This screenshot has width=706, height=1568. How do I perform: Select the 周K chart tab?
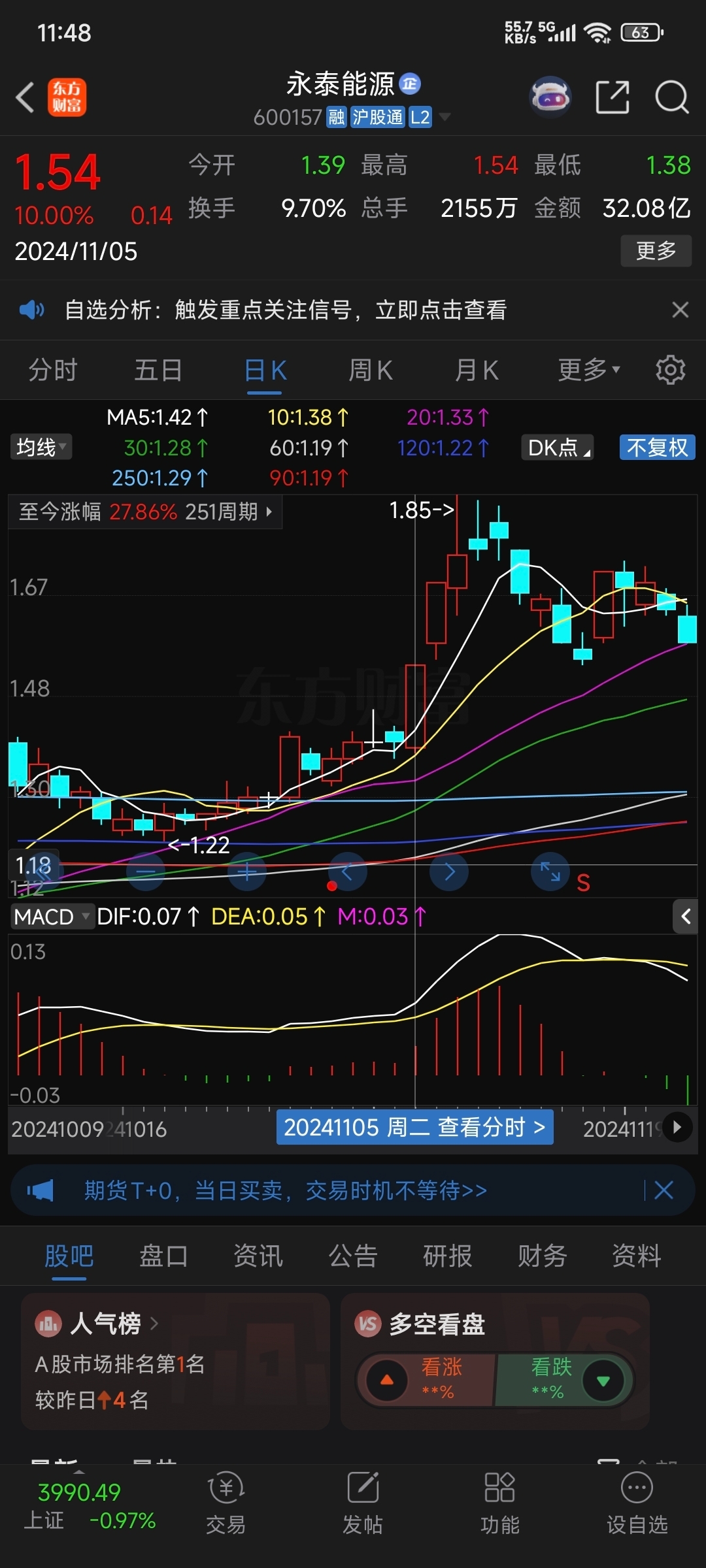click(371, 370)
